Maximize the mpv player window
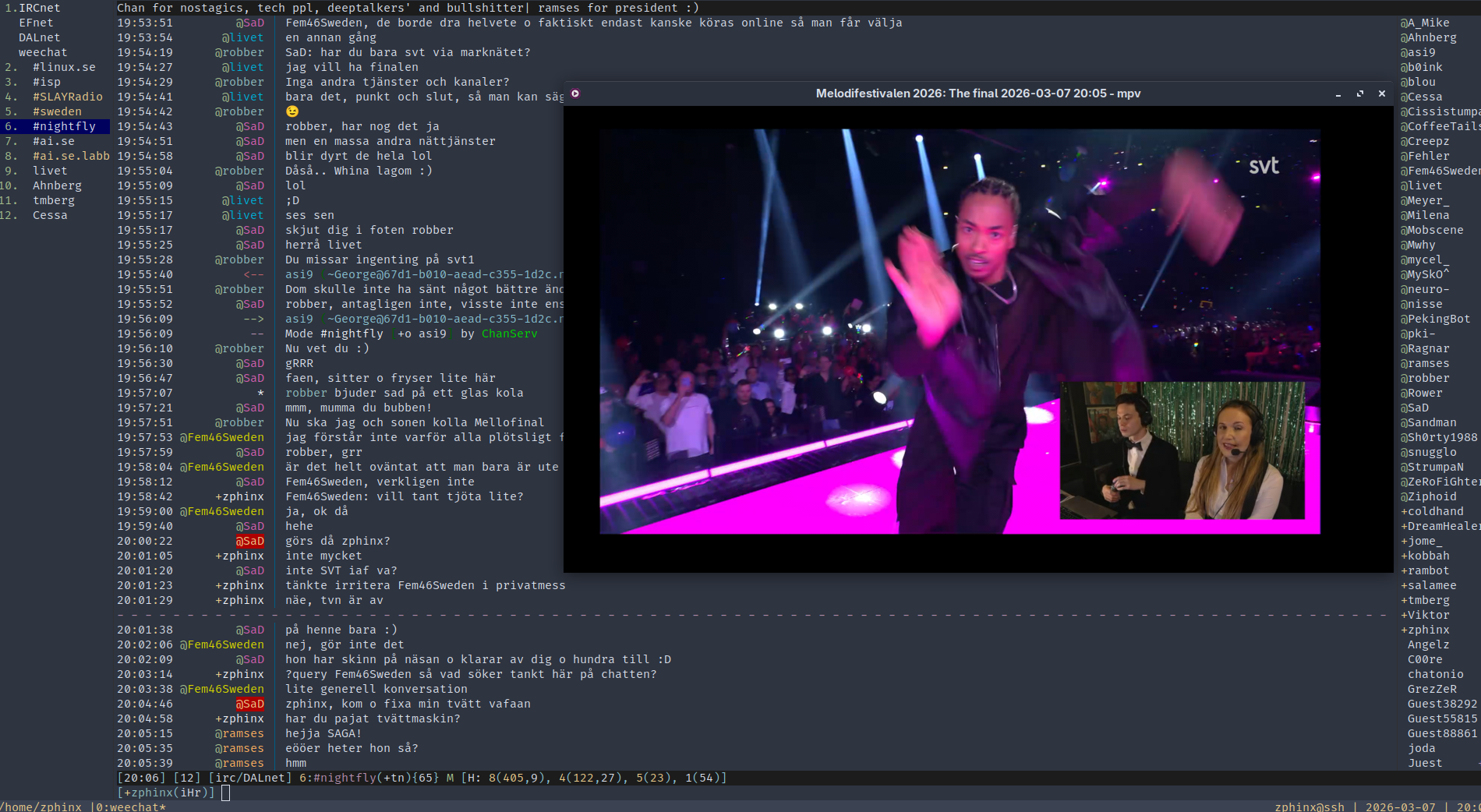This screenshot has height=812, width=1481. (1360, 94)
